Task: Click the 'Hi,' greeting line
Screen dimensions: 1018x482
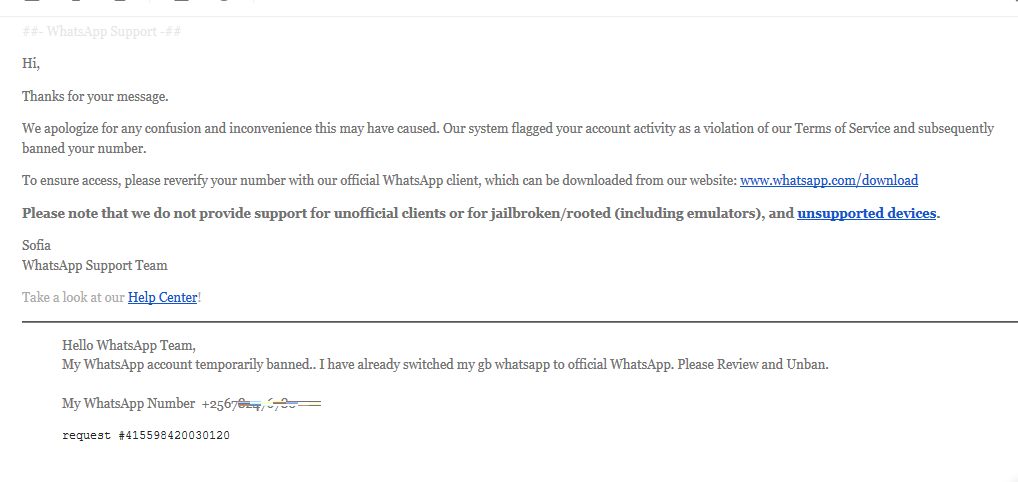Action: (x=31, y=64)
